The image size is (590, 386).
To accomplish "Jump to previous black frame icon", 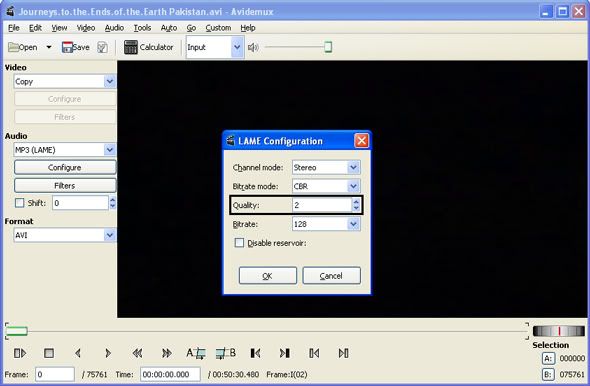I will [255, 353].
